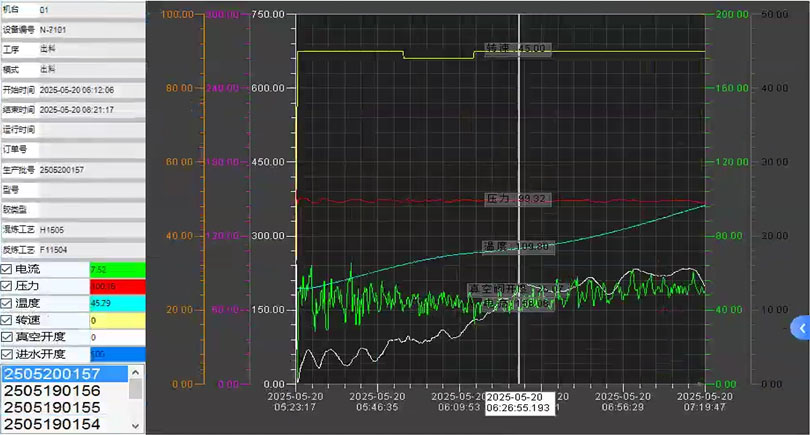Uncheck the 电流 checkbox
Screen dimensions: 810x435
click(8, 270)
